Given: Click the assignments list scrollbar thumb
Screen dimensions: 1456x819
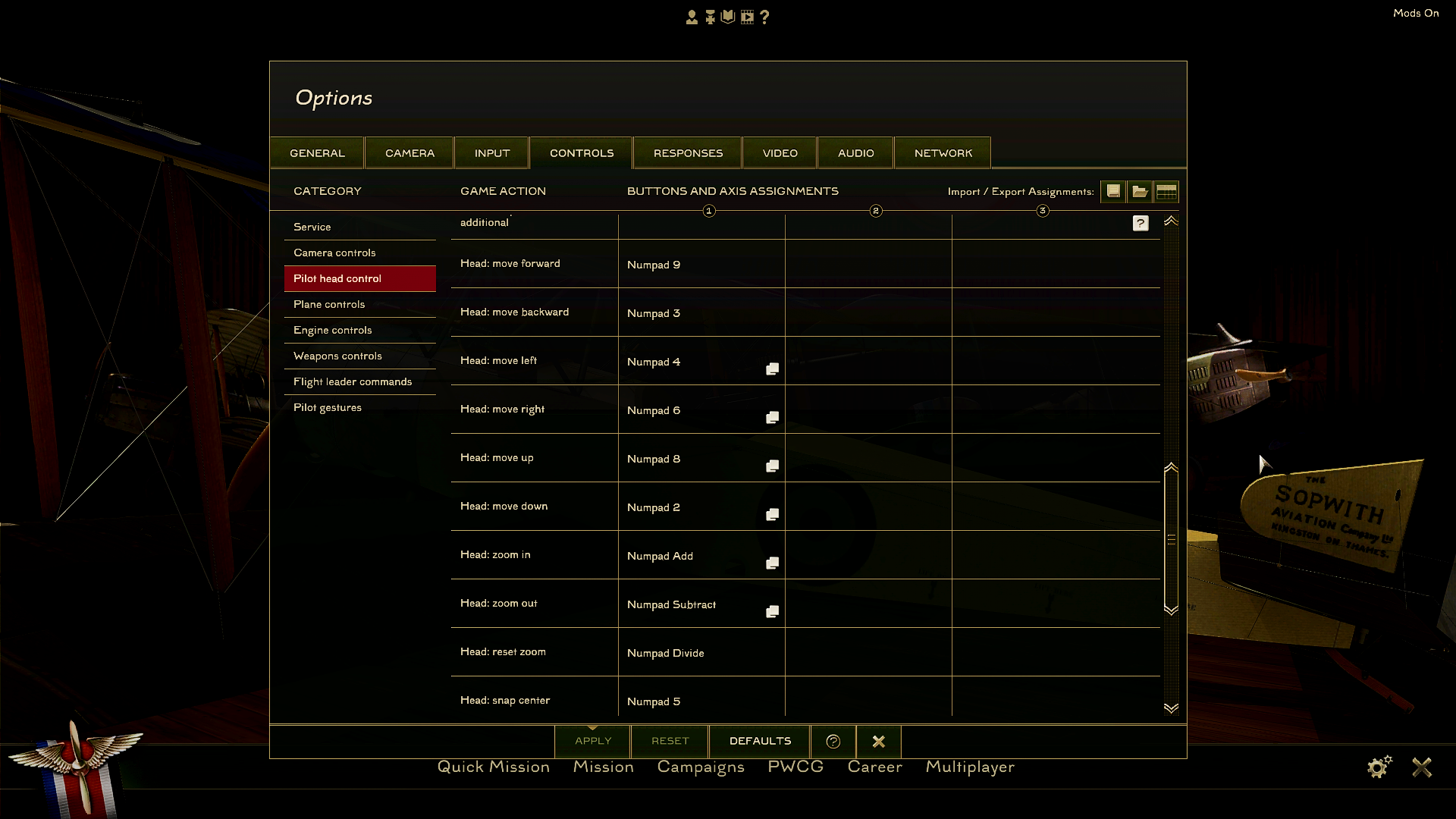Looking at the screenshot, I should 1171,538.
